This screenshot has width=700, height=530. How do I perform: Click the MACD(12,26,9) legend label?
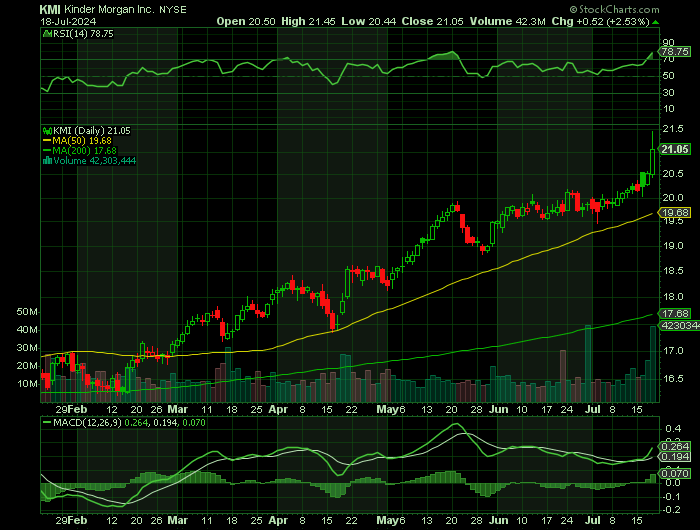(x=87, y=422)
